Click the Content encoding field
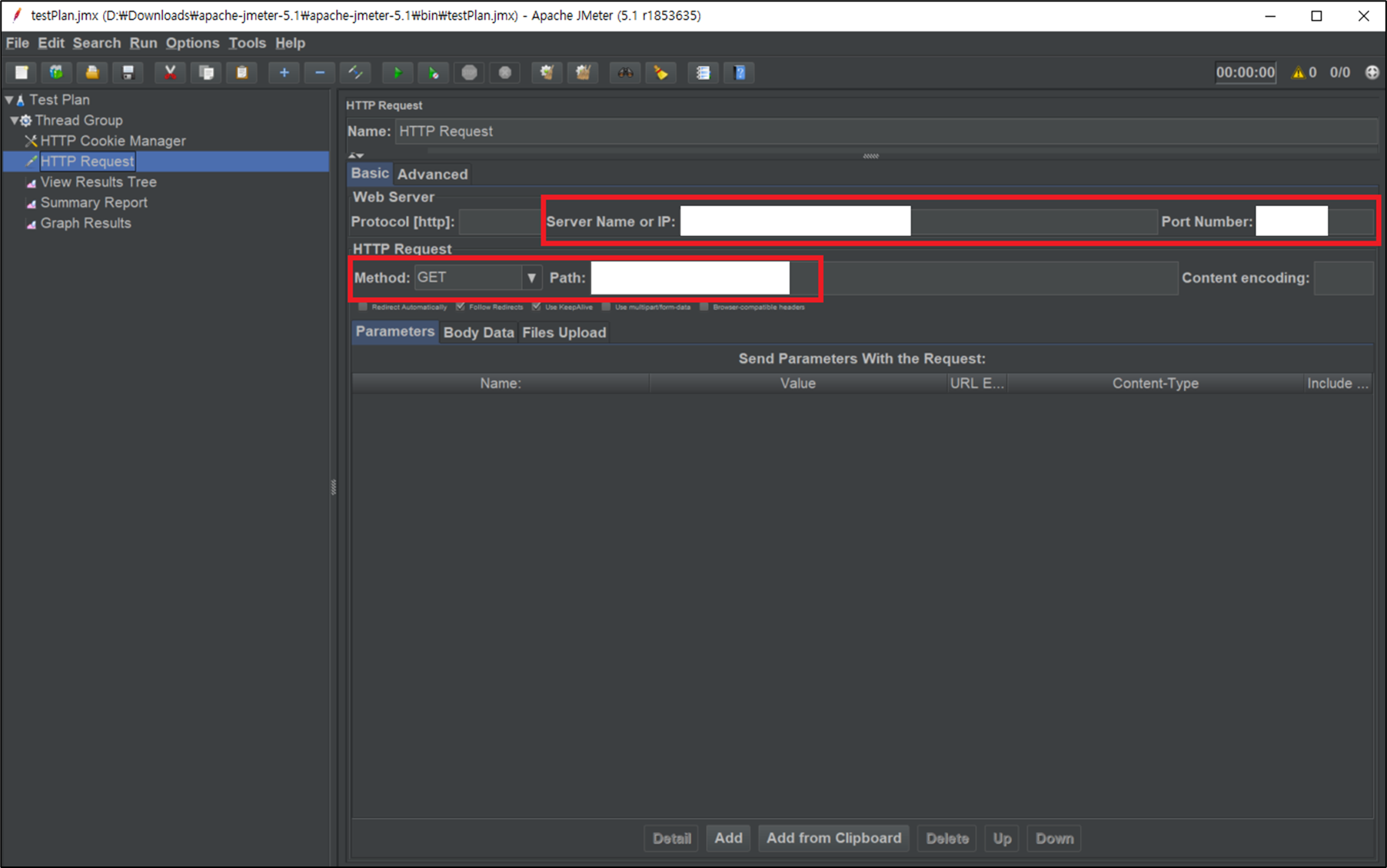The width and height of the screenshot is (1387, 868). tap(1344, 278)
